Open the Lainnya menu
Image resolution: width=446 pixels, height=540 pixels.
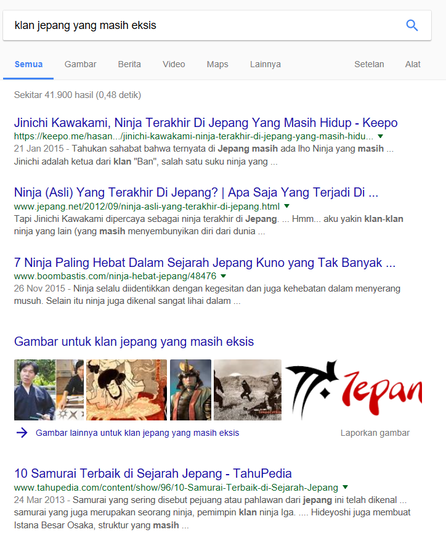pyautogui.click(x=265, y=64)
